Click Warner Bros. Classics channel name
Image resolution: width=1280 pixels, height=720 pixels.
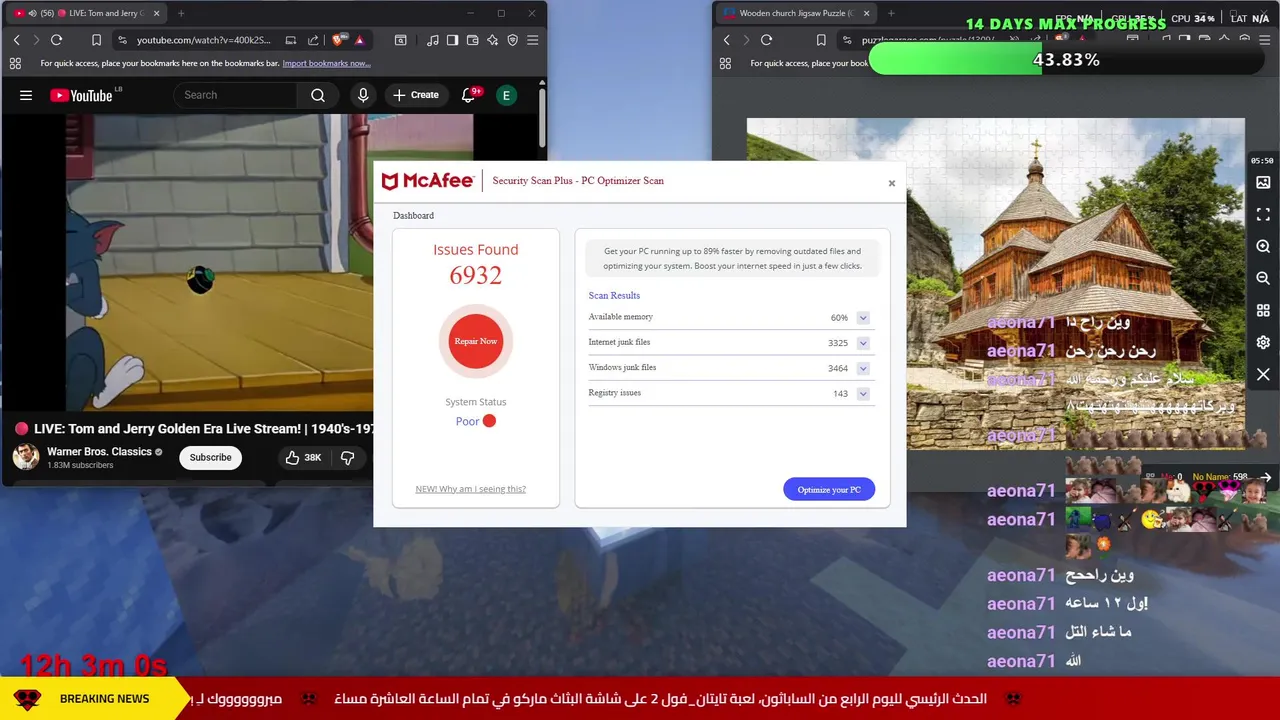click(x=99, y=451)
